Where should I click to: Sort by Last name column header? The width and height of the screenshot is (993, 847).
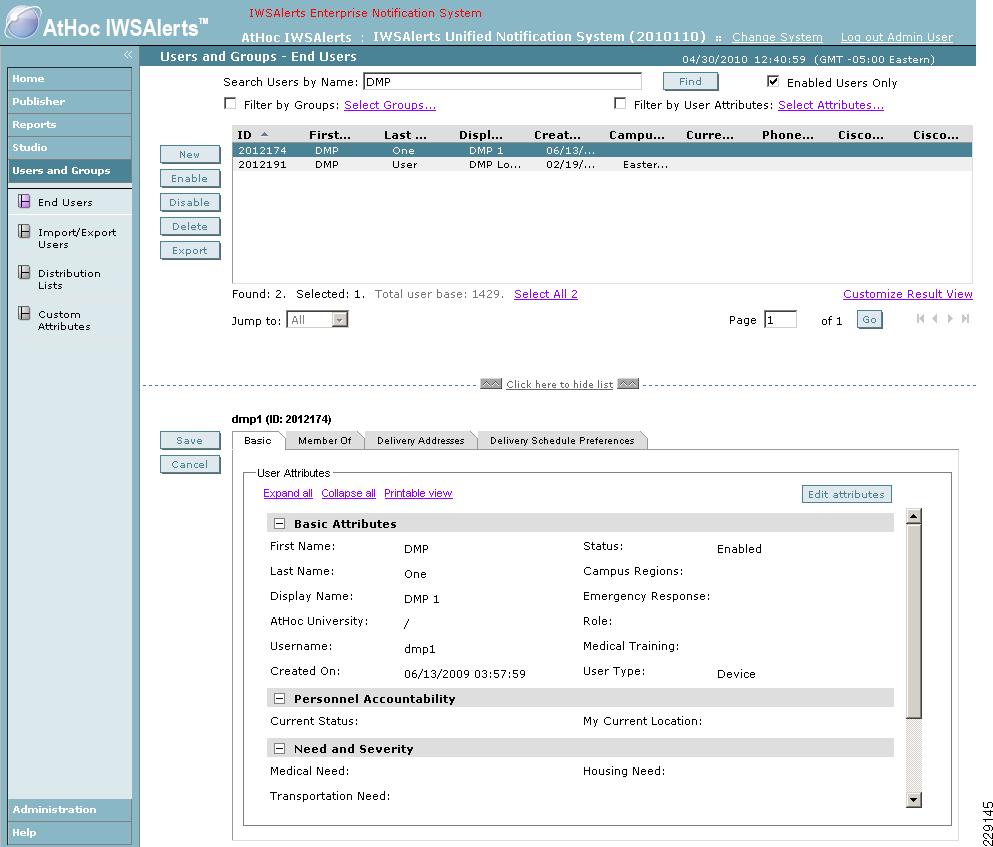click(405, 135)
